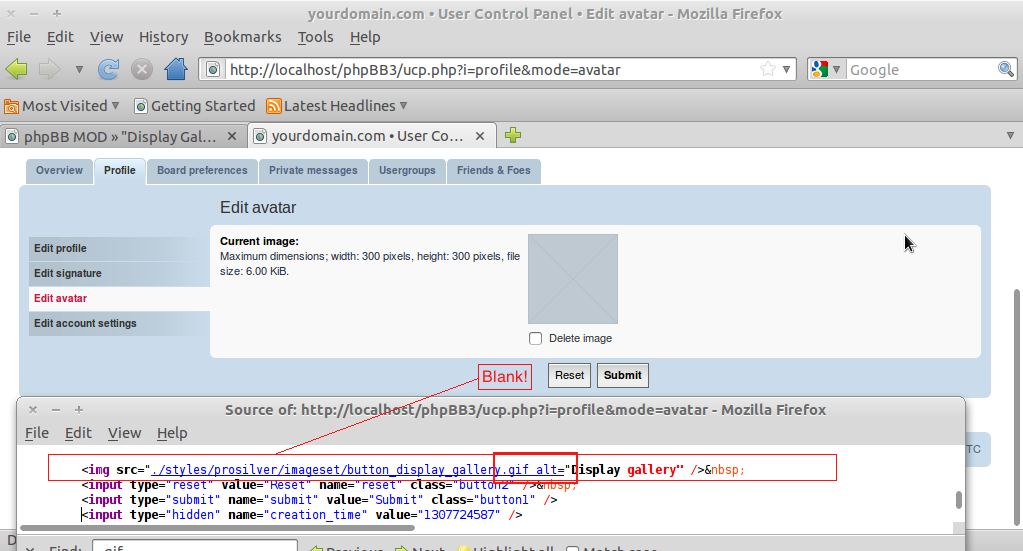1023x551 pixels.
Task: Open a new tab with the plus icon
Action: 513,136
